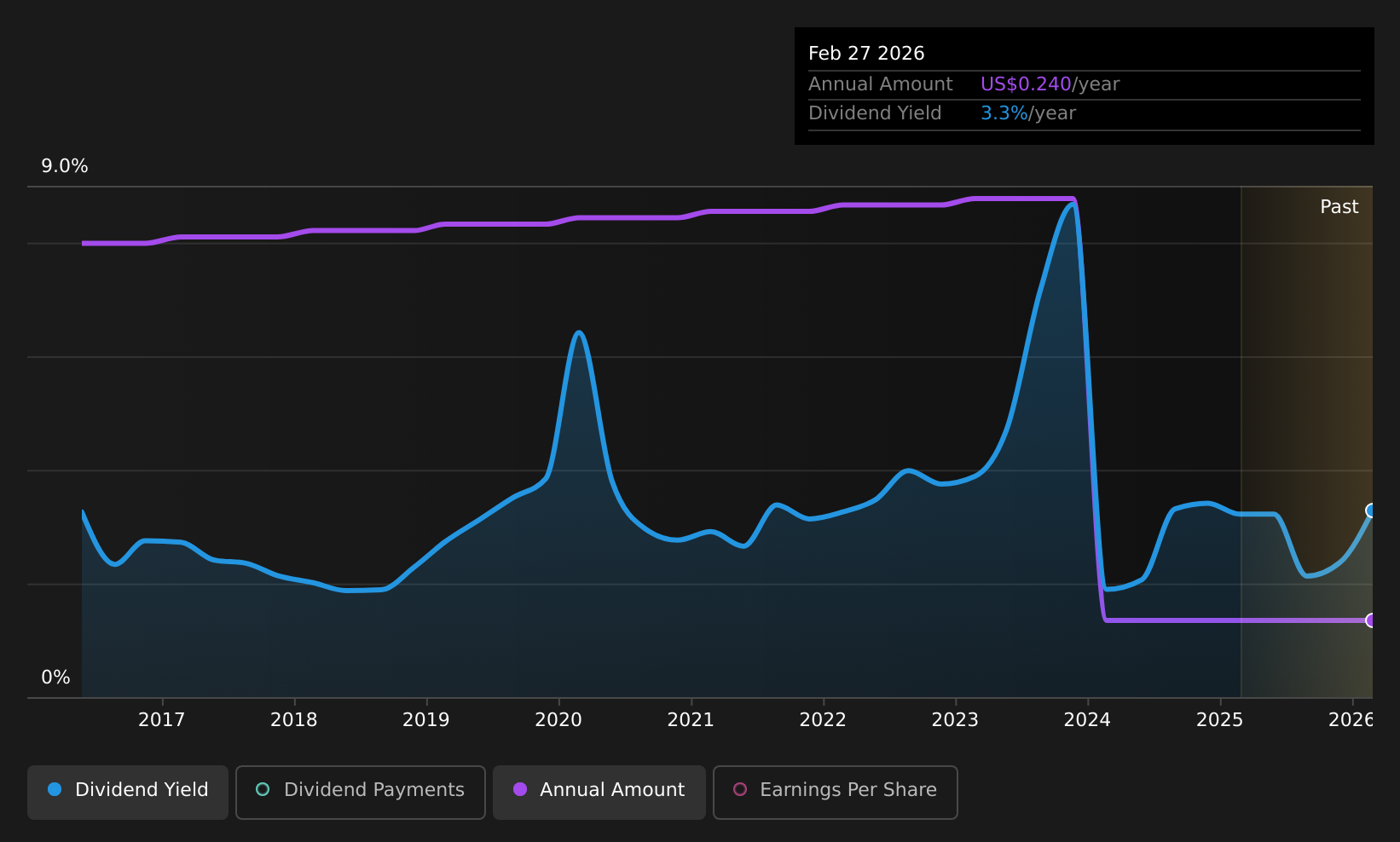Toggle the Dividend Payments series
This screenshot has height=842, width=1400.
click(361, 792)
